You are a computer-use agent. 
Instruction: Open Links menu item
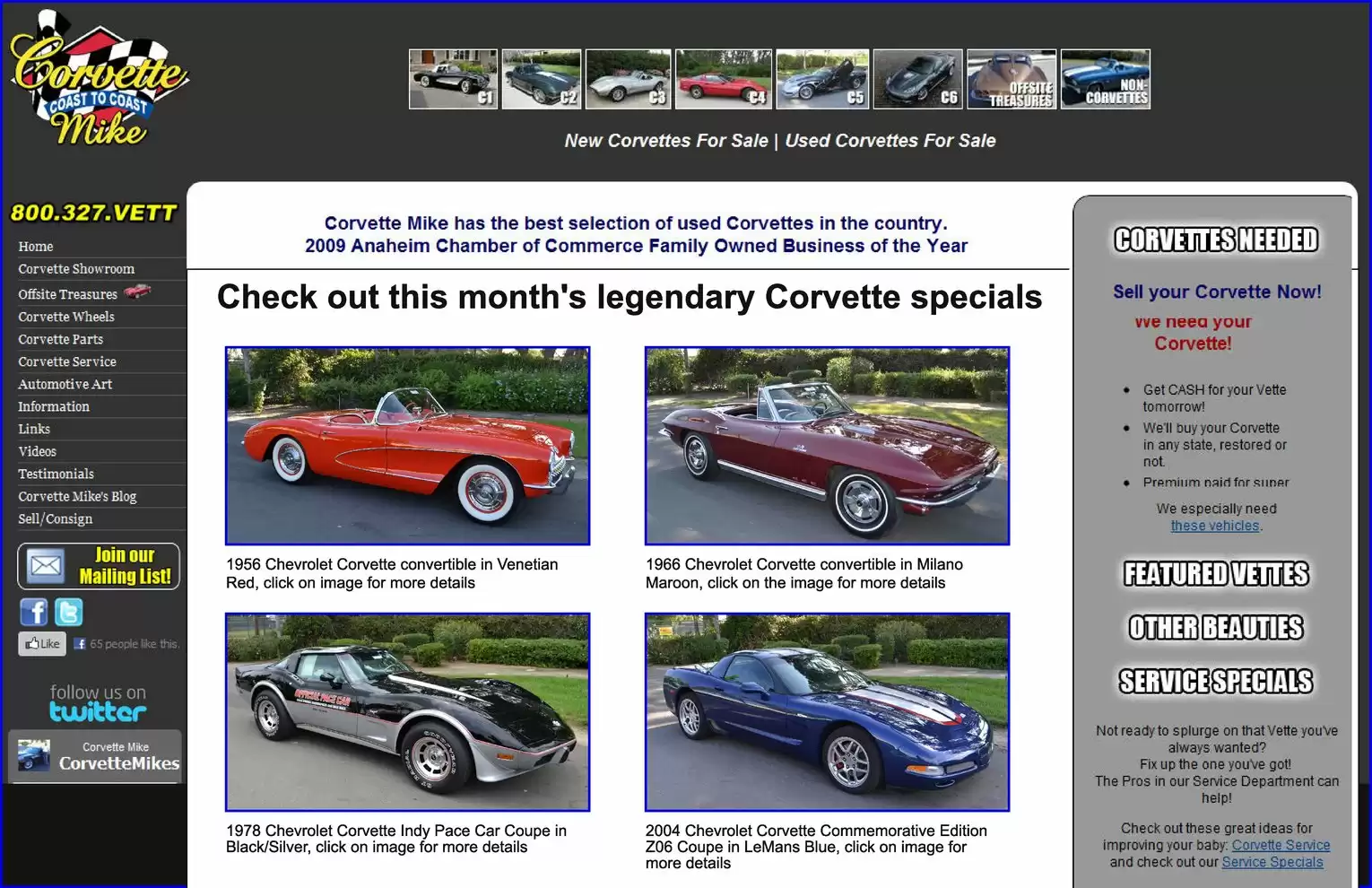[x=34, y=429]
